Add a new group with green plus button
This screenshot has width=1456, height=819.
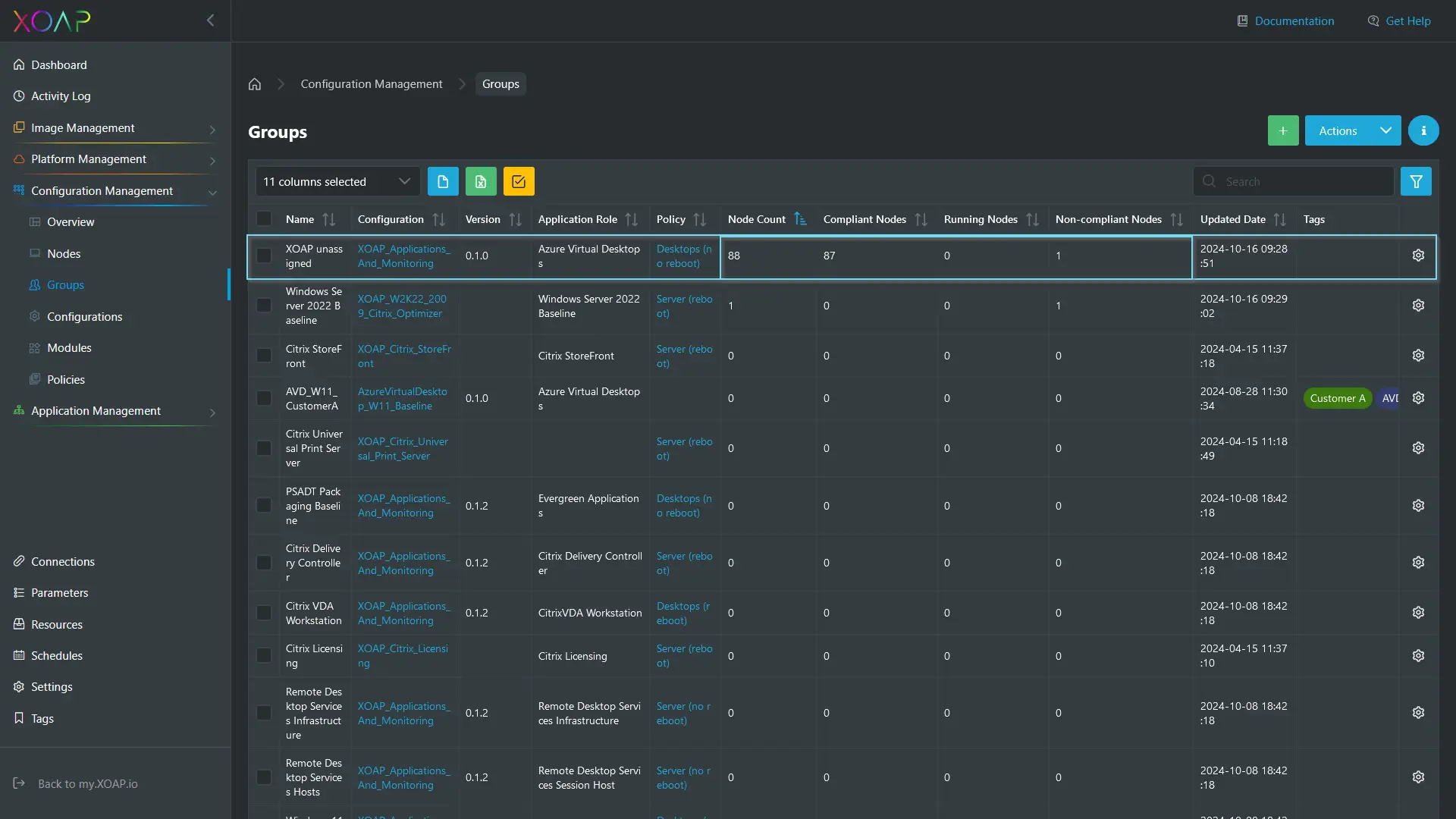tap(1283, 130)
